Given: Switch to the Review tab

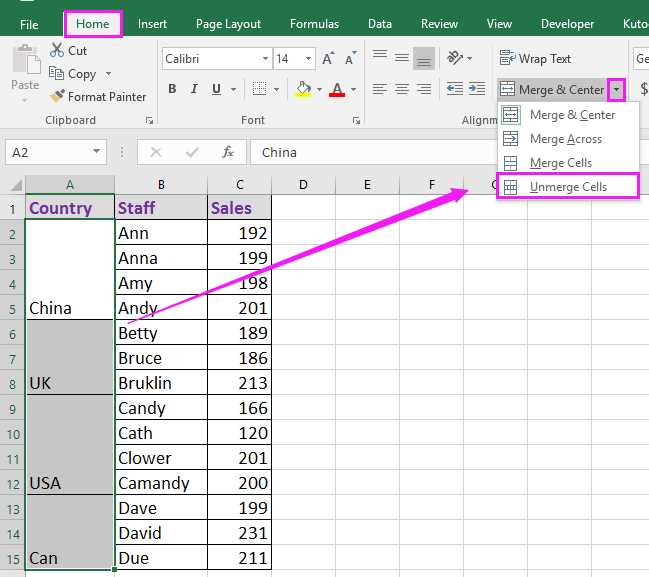Looking at the screenshot, I should point(439,24).
